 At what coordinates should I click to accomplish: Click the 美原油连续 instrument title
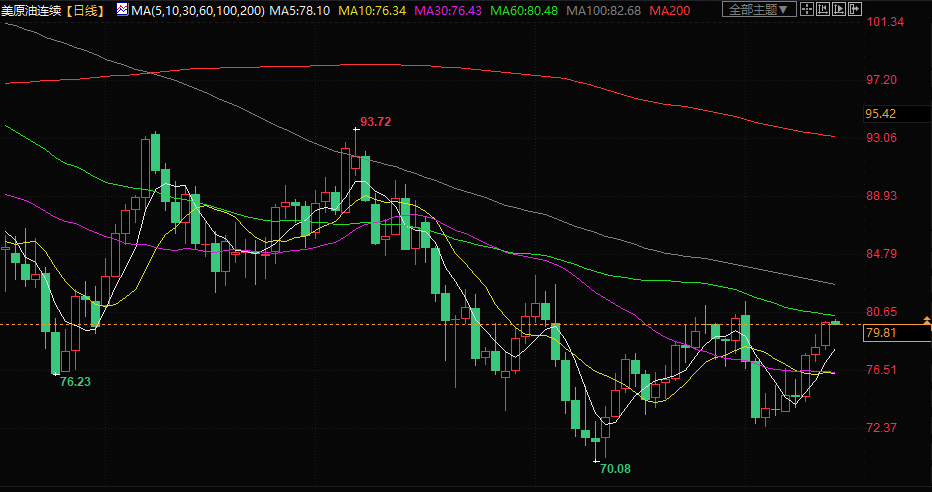click(x=32, y=10)
